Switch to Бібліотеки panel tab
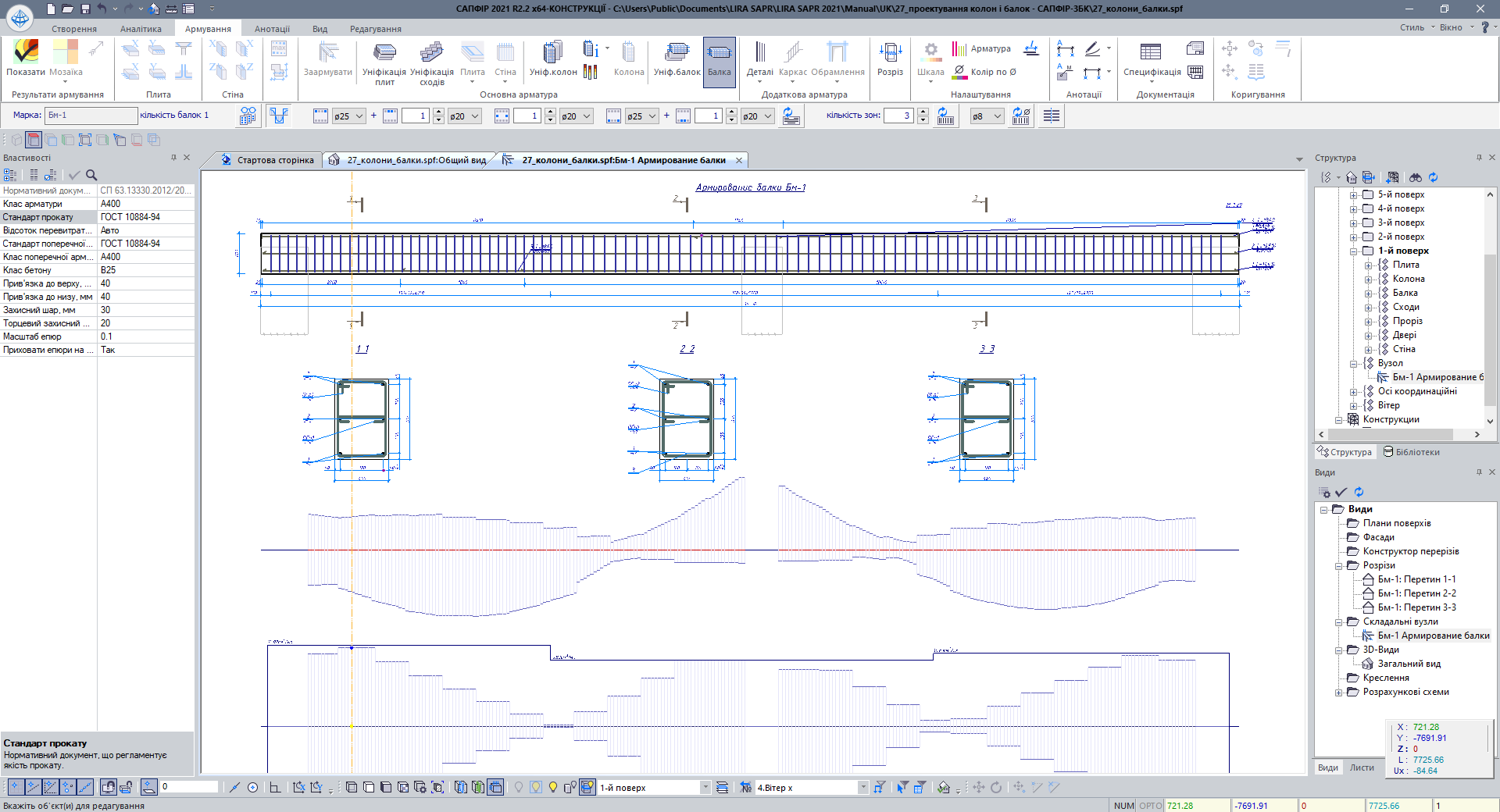The width and height of the screenshot is (1500, 812). point(1411,452)
